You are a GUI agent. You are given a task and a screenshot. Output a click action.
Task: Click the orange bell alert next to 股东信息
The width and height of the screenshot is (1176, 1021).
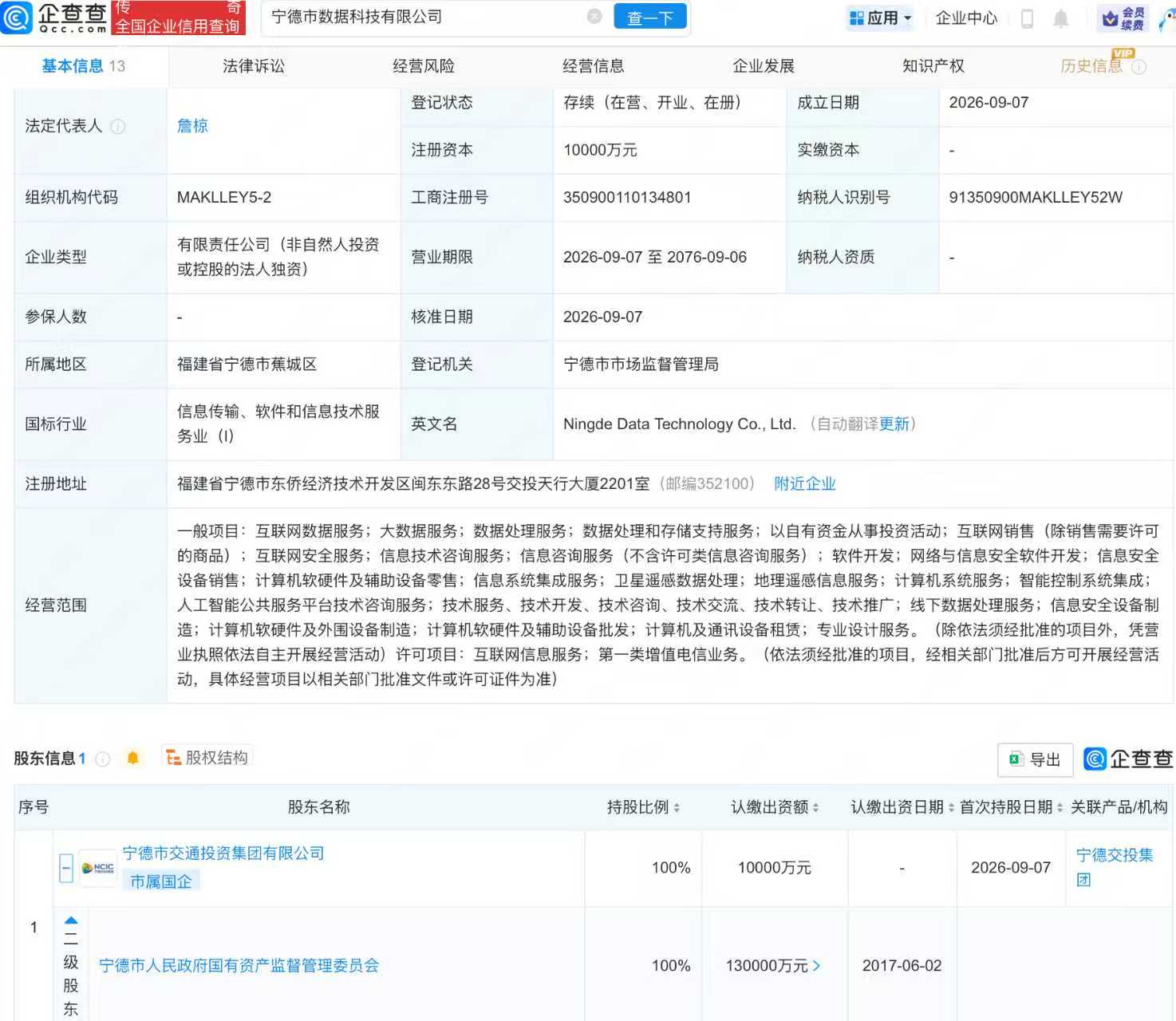(133, 758)
